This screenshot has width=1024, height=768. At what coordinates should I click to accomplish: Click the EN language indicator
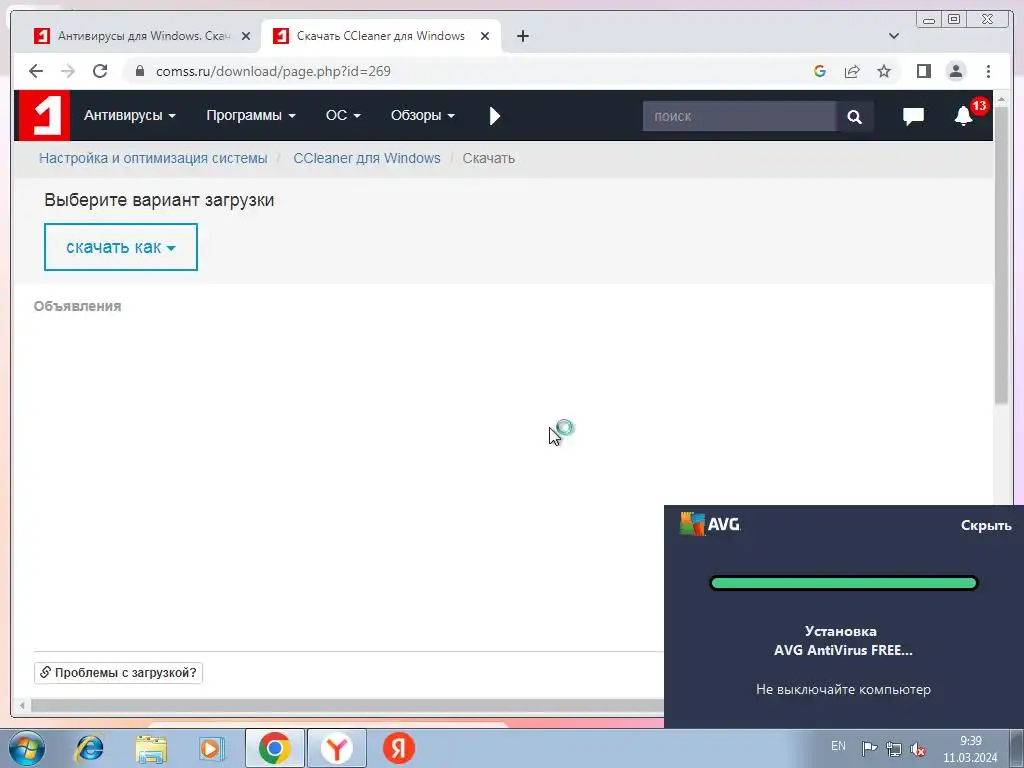(838, 746)
